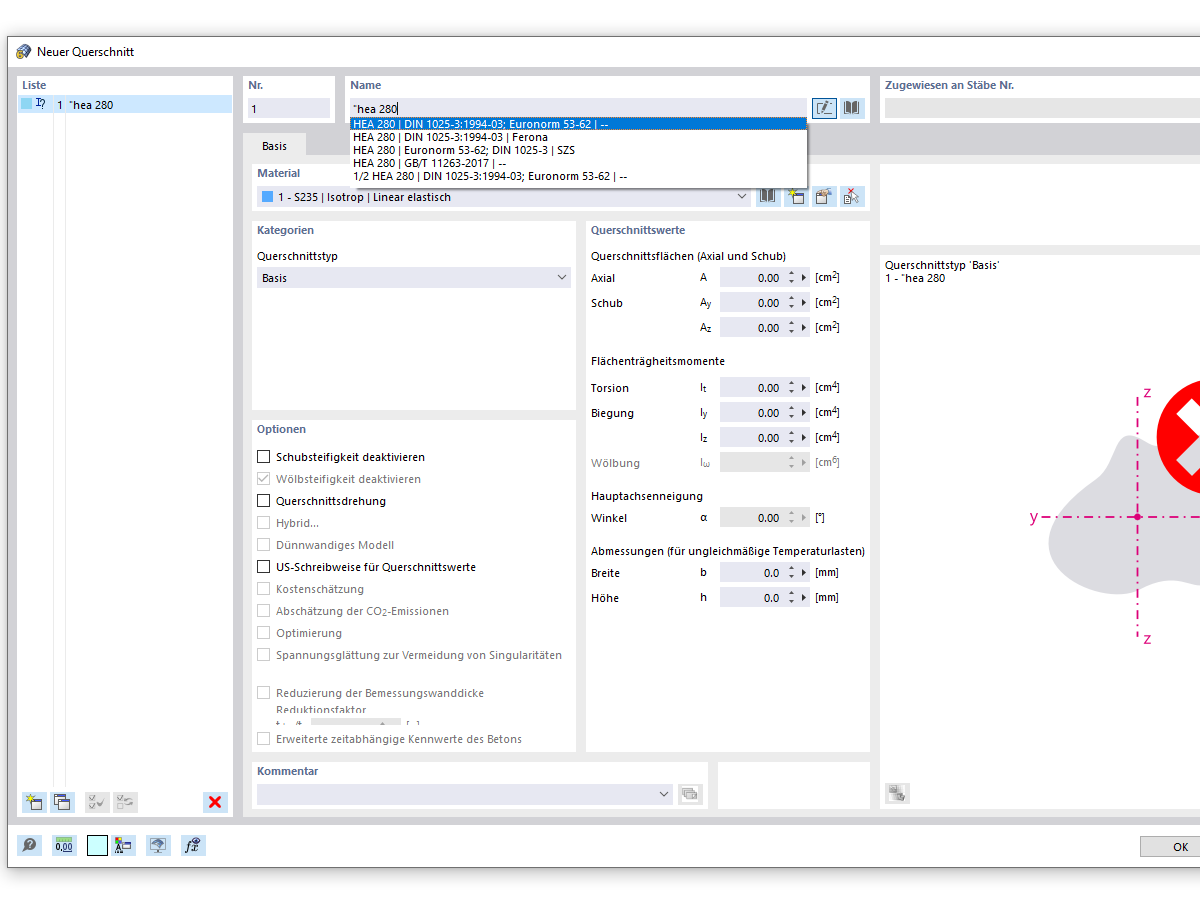Click the light cyan color swatch in bottom toolbar
Screen dimensions: 1200x900
tap(97, 845)
